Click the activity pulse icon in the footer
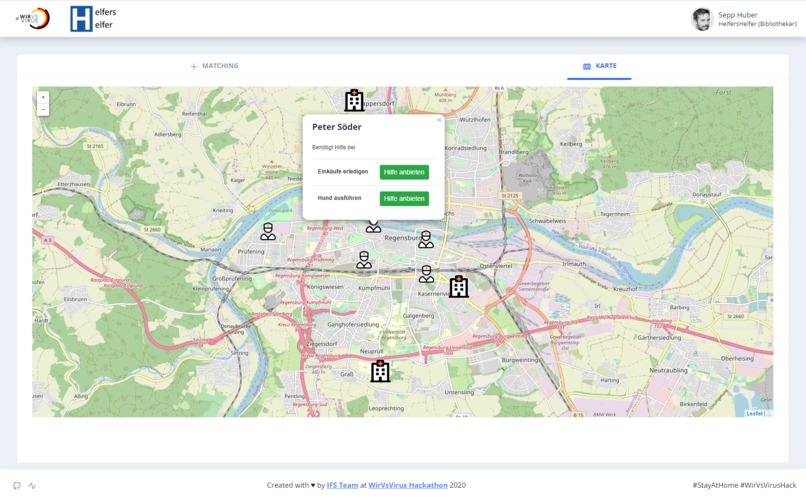 pos(32,485)
